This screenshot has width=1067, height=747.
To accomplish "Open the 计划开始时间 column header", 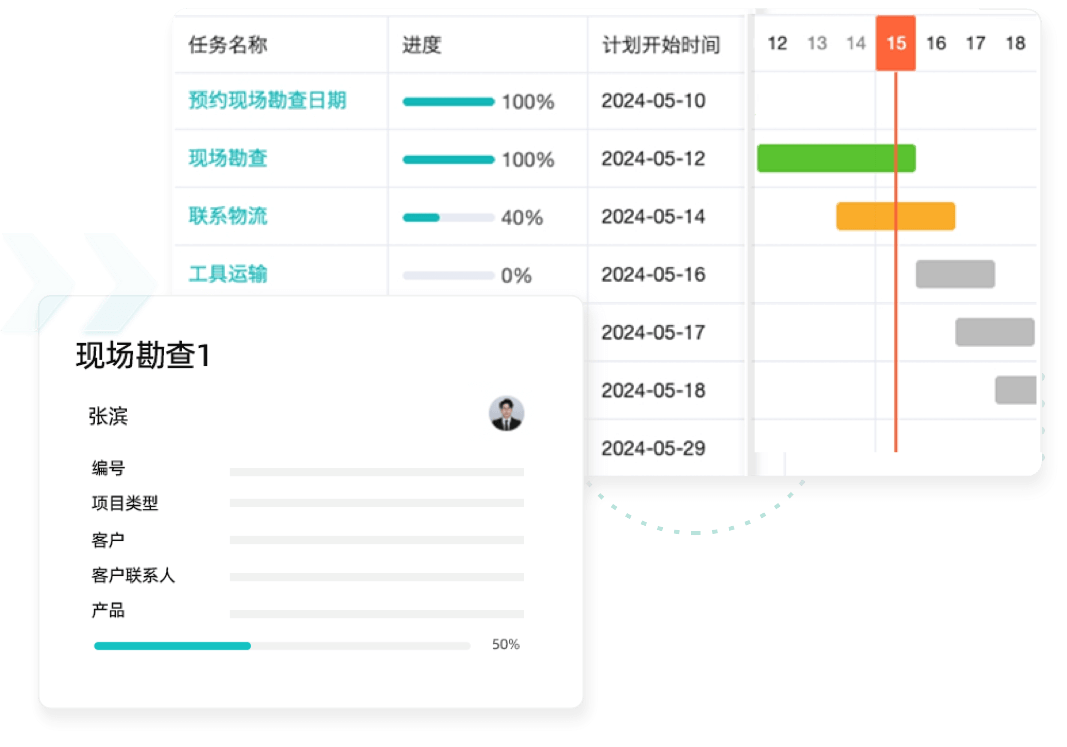I will pos(663,46).
